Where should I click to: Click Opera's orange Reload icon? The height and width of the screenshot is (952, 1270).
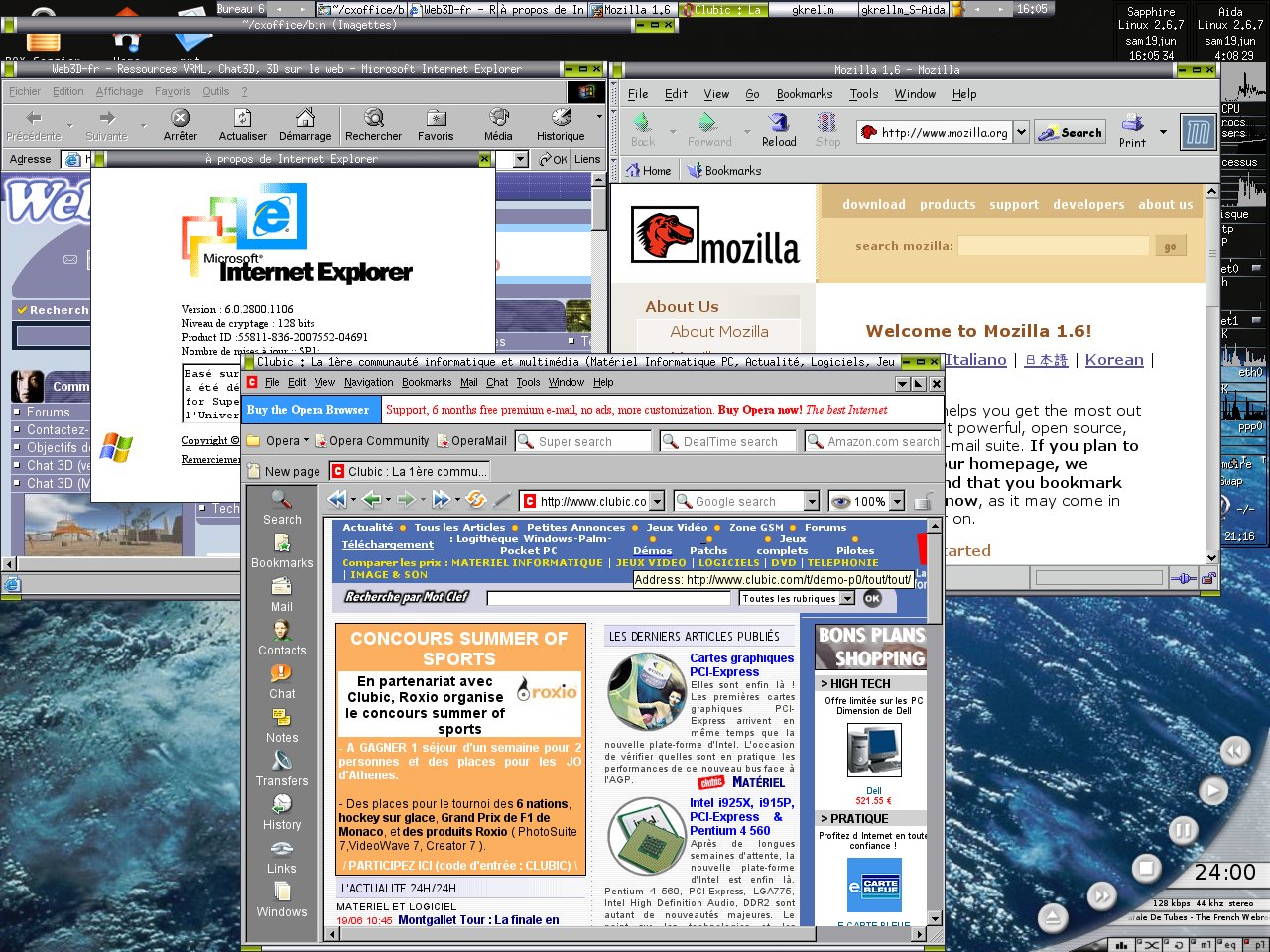click(x=476, y=500)
